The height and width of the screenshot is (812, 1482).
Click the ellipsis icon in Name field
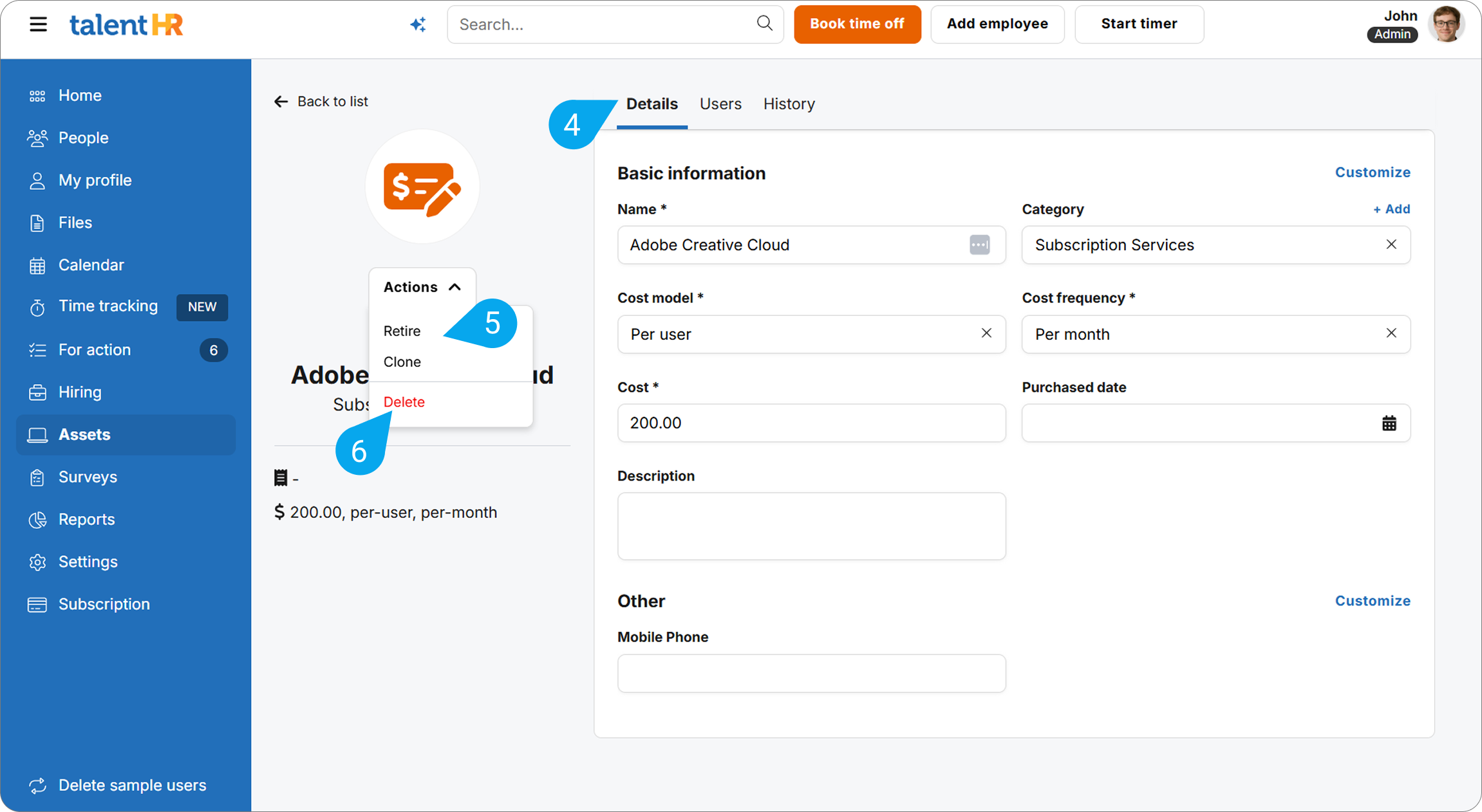(x=979, y=245)
